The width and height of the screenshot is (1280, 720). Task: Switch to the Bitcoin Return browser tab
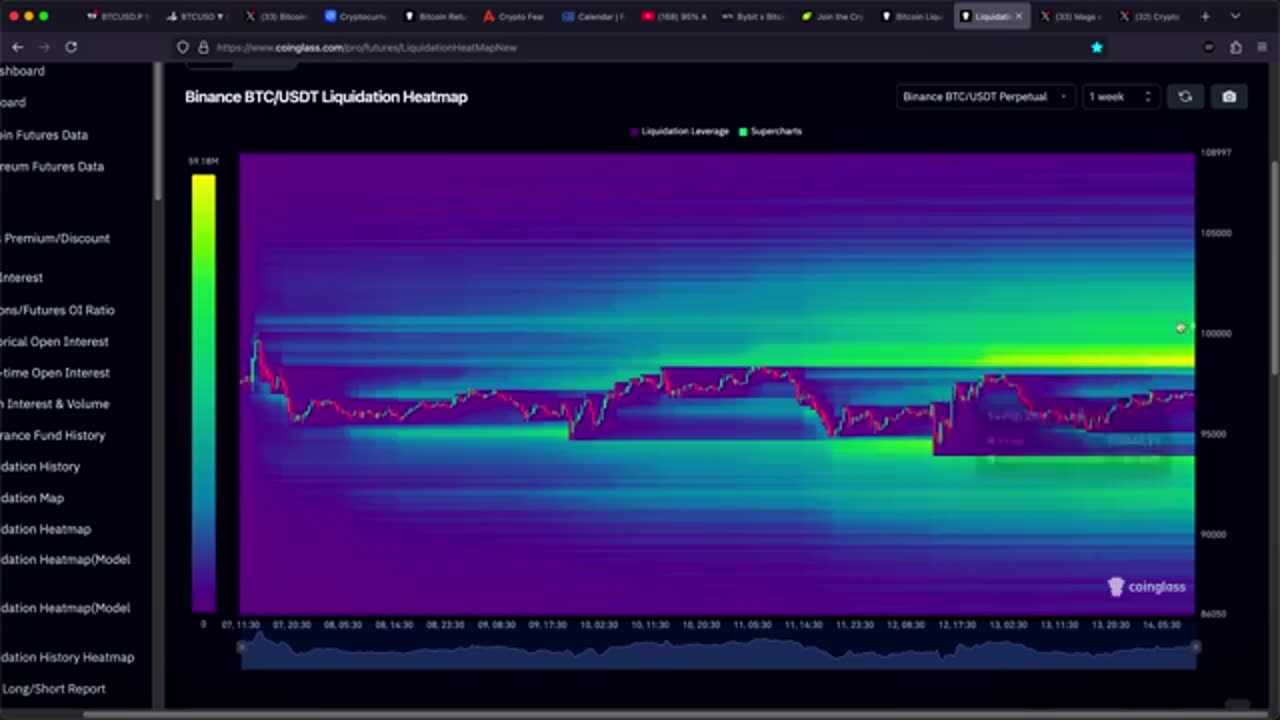click(x=436, y=16)
